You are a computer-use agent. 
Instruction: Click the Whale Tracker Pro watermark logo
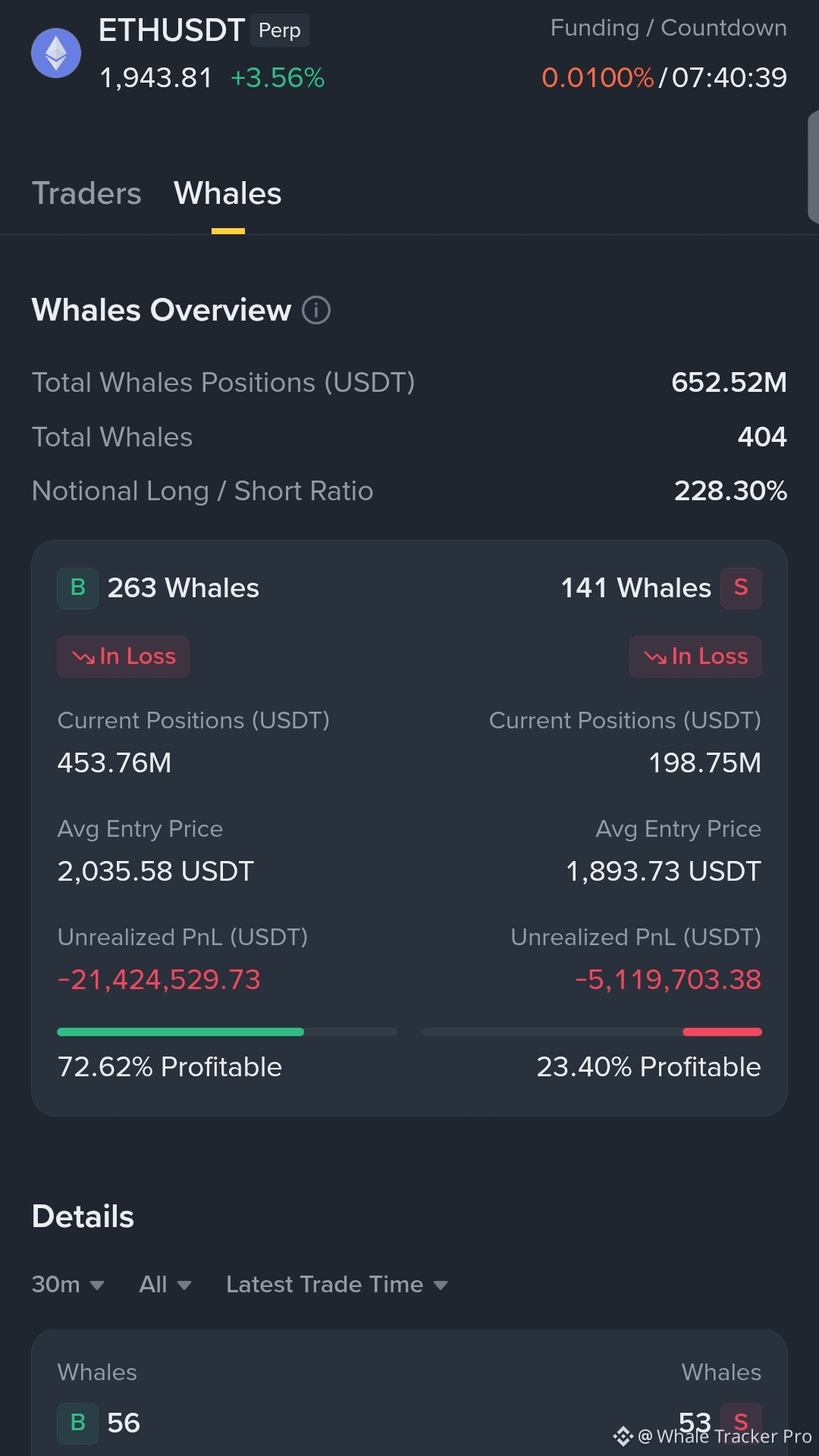tap(623, 1436)
